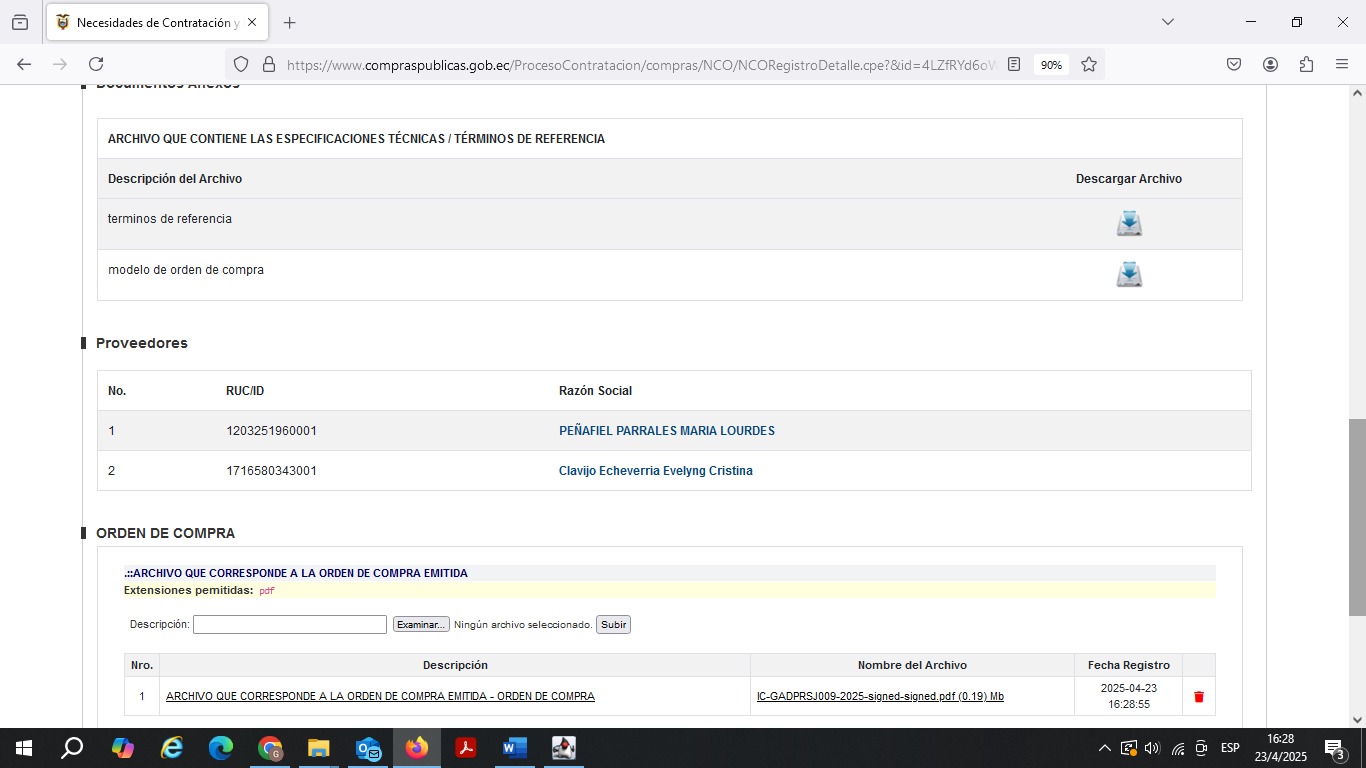Open the Firefox application menu
The width and height of the screenshot is (1366, 768).
(x=1342, y=64)
